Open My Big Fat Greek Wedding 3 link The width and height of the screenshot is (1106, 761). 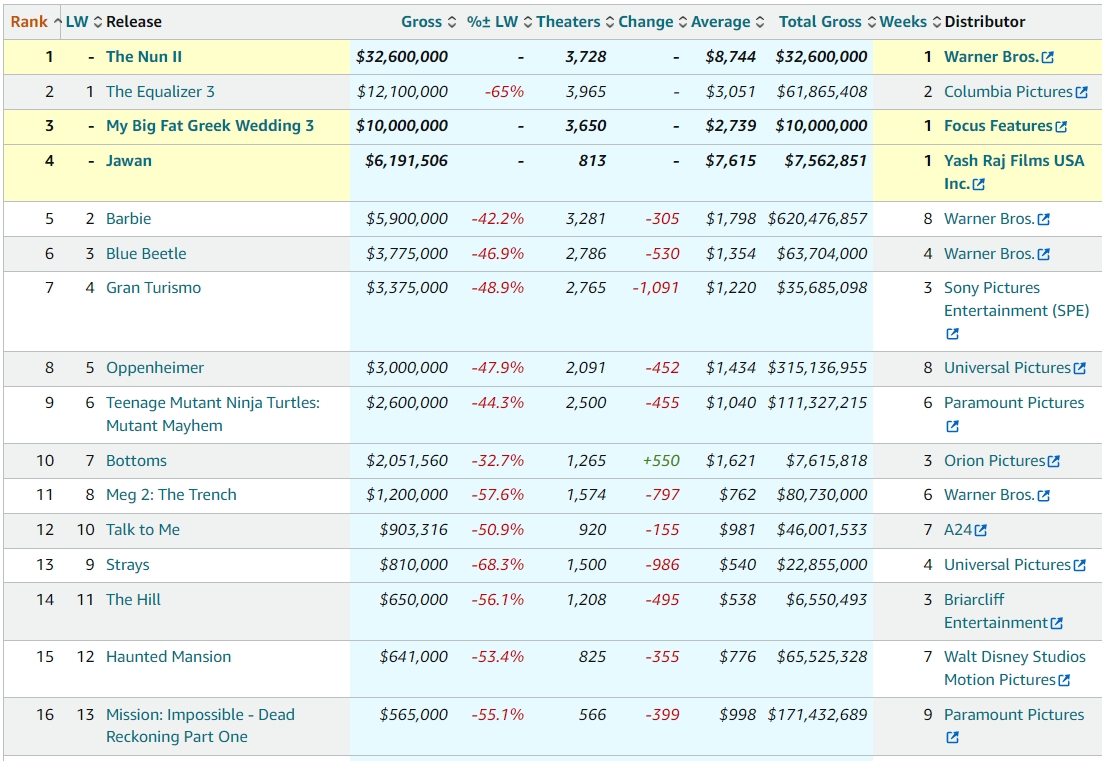[210, 126]
